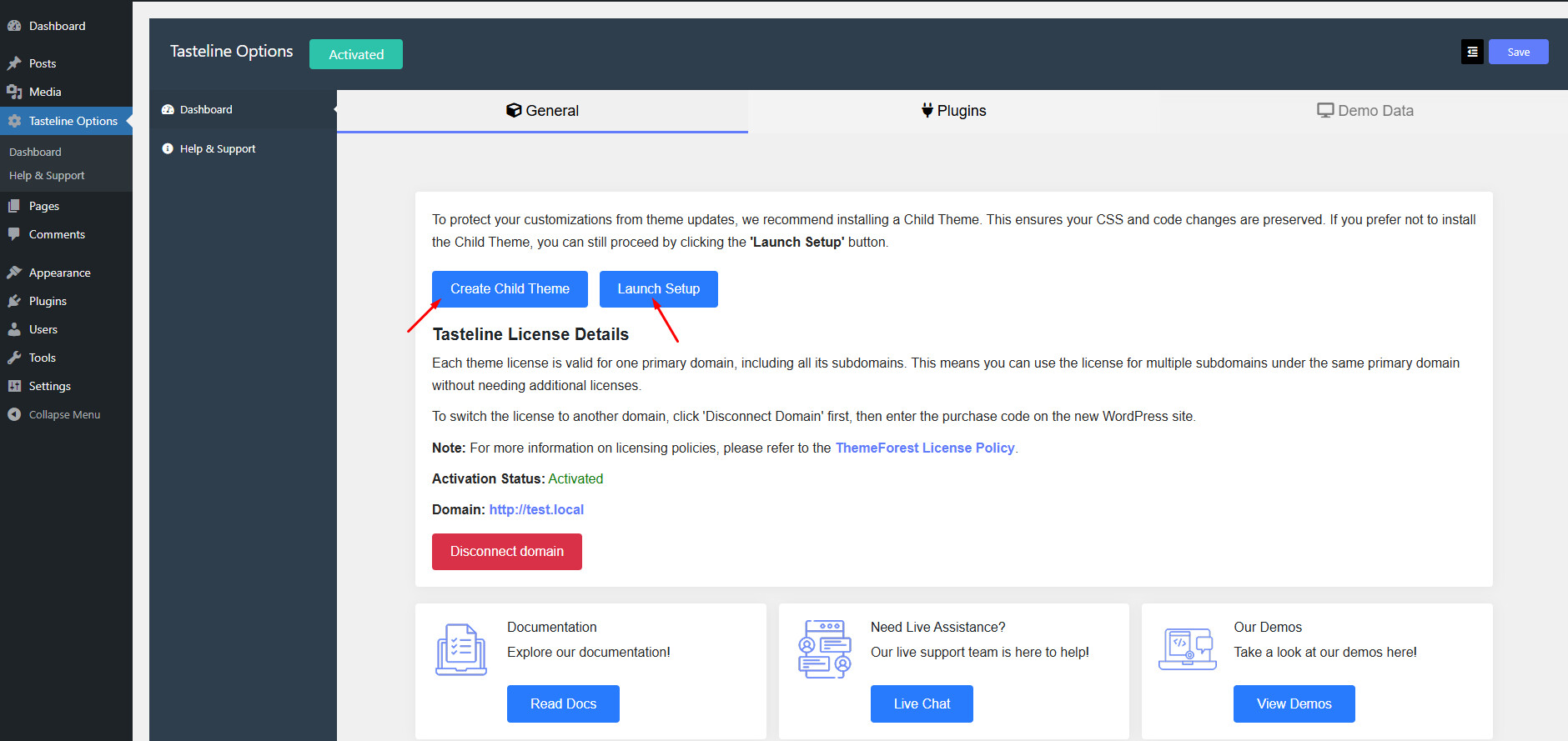Screen dimensions: 1568x741
Task: Open the Demo Data tab
Action: pyautogui.click(x=1364, y=111)
